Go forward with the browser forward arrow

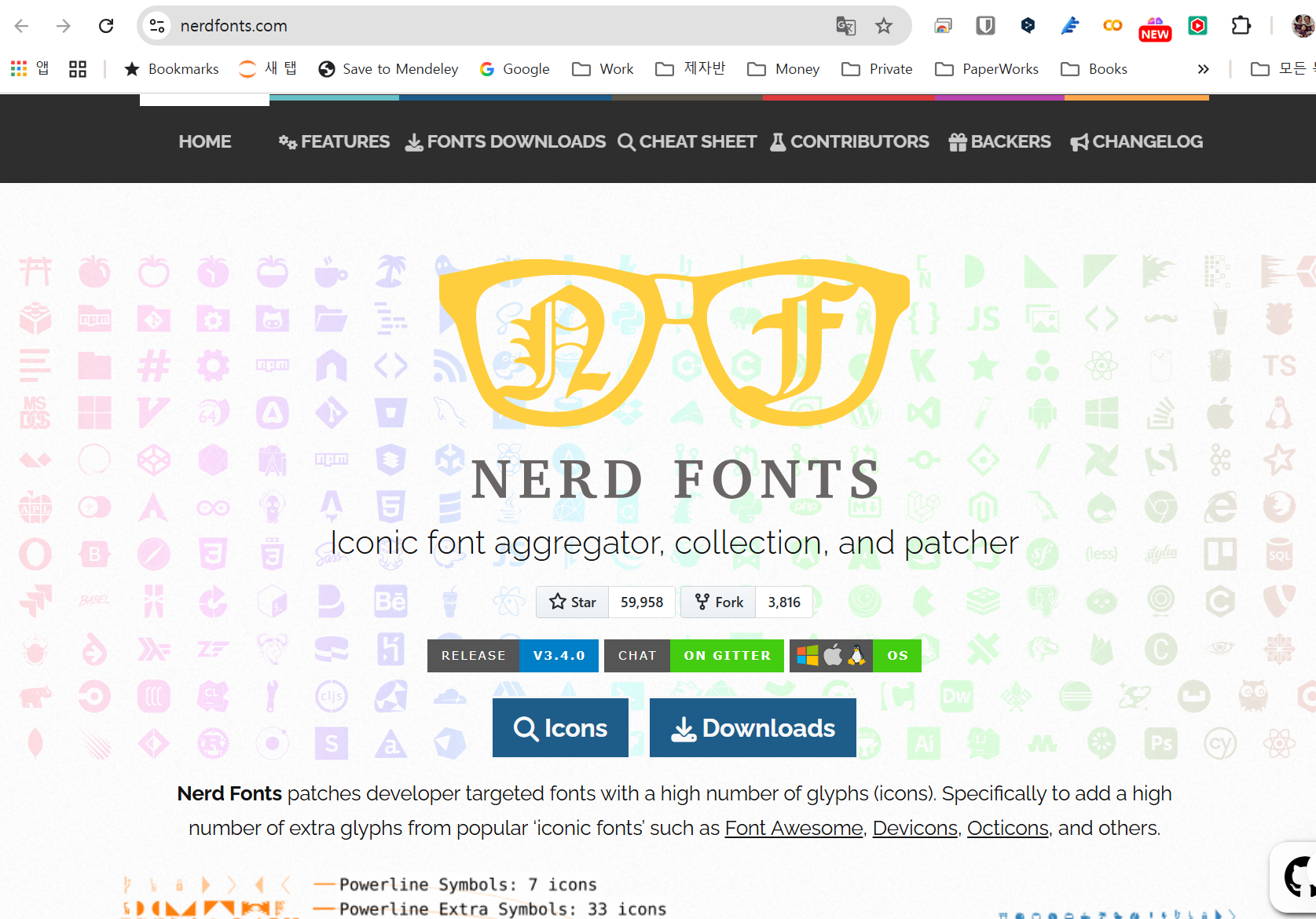64,26
